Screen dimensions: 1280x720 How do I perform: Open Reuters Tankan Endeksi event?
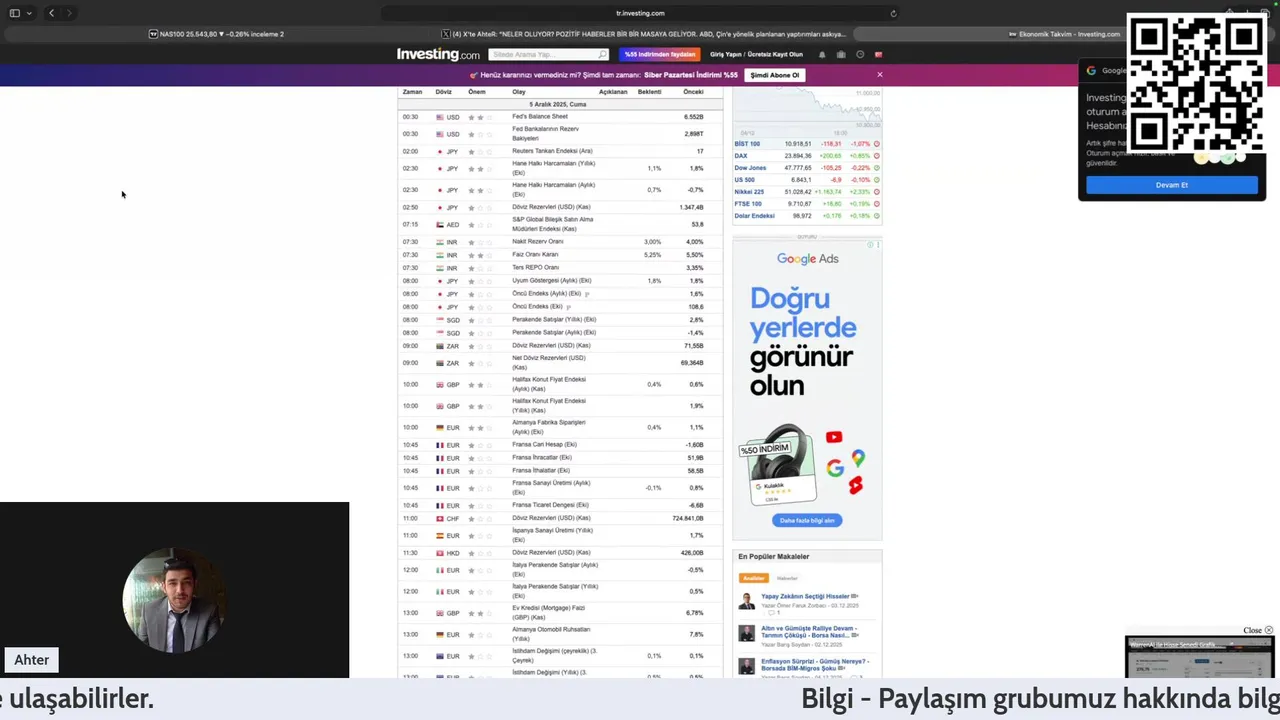[x=552, y=151]
